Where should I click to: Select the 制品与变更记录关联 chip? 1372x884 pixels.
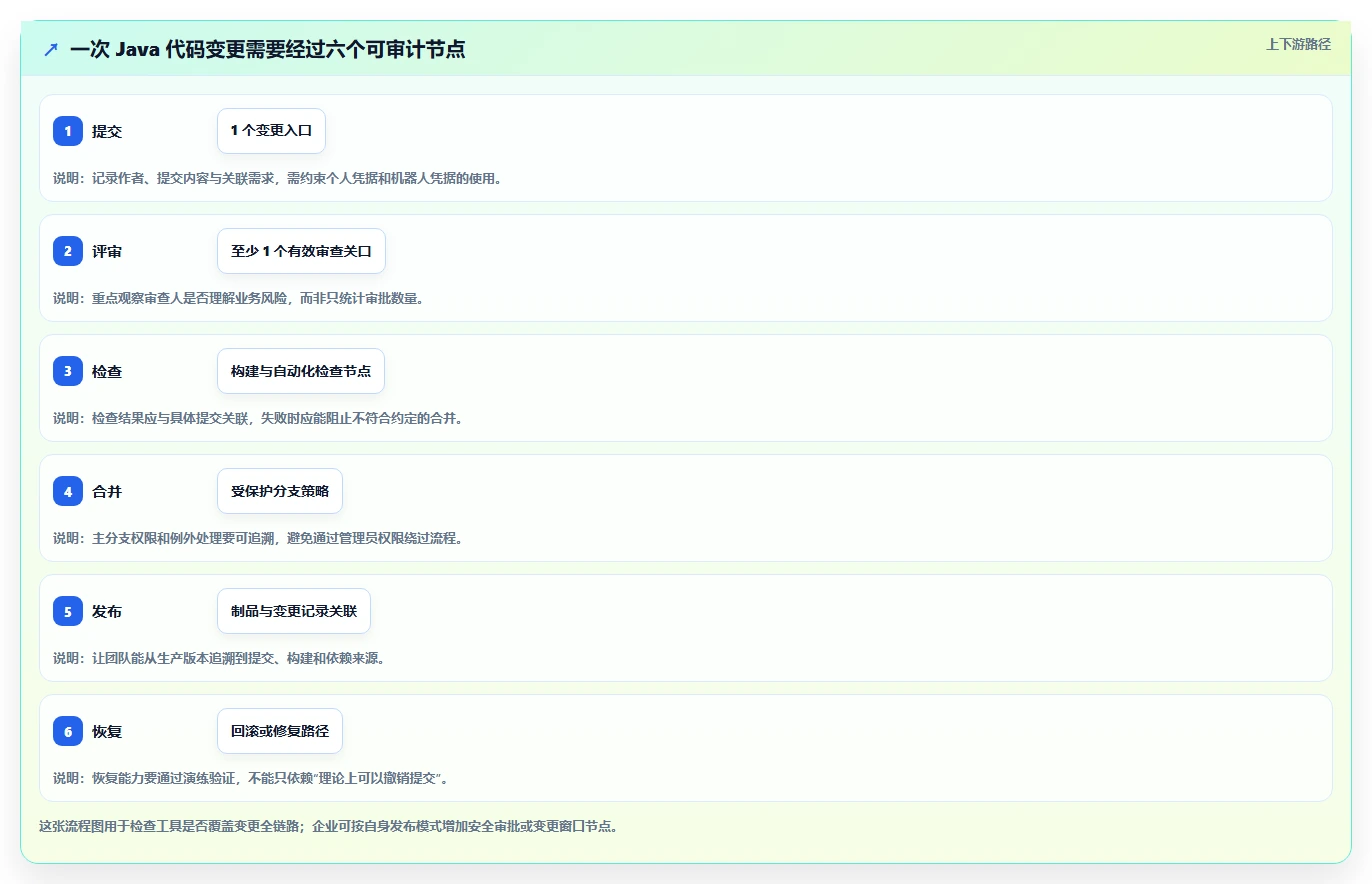pos(294,611)
